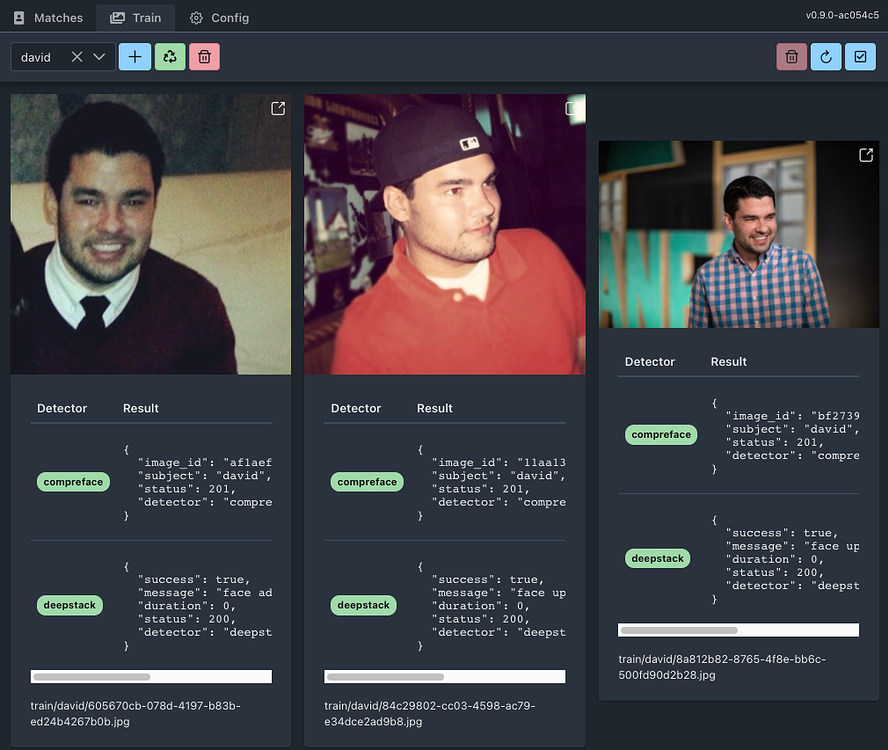Click the plus icon to add a subject
888x750 pixels.
134,56
